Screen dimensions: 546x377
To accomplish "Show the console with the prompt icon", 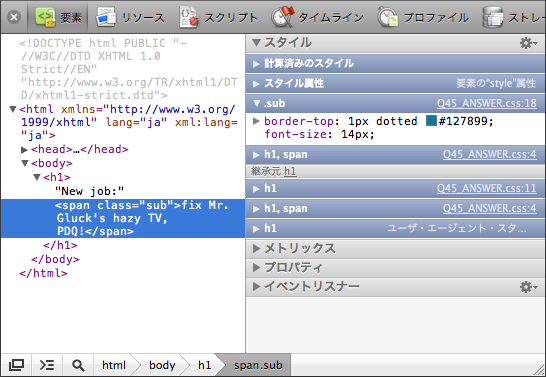I will click(x=47, y=365).
